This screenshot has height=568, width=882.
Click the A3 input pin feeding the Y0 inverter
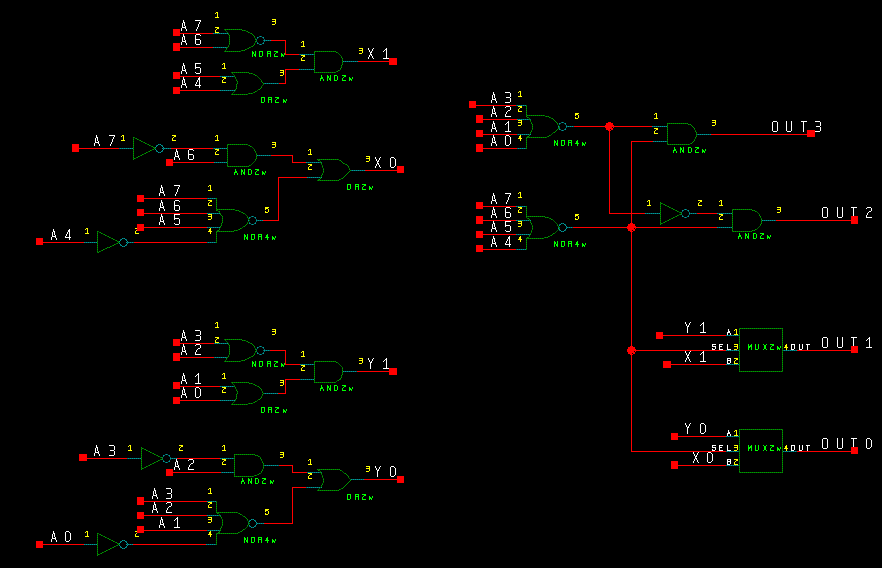pos(83,457)
